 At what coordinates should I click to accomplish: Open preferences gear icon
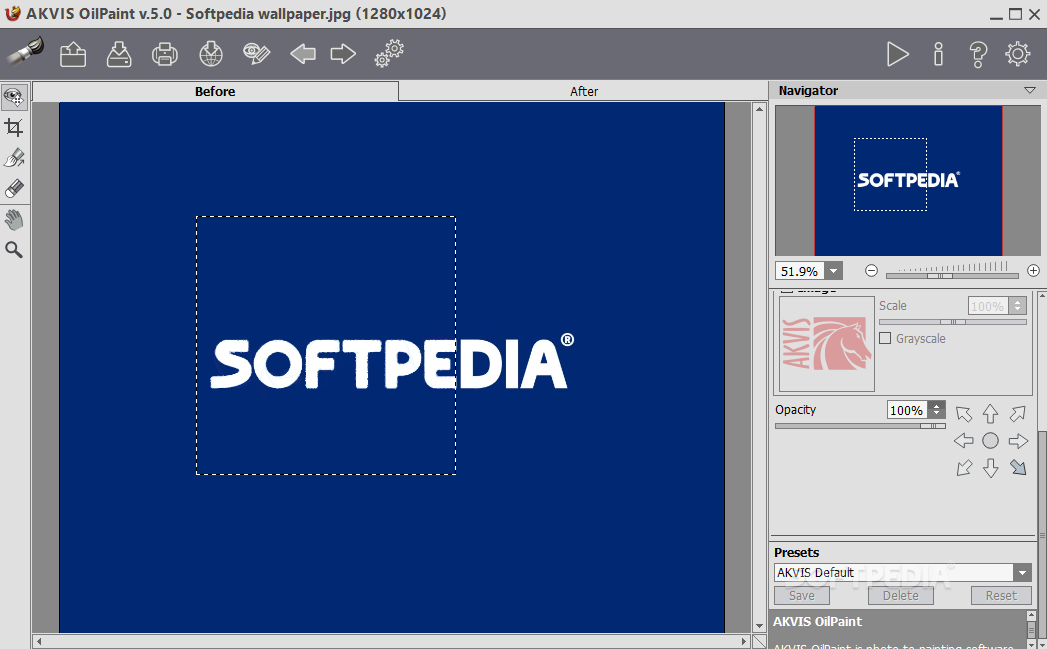[1018, 54]
